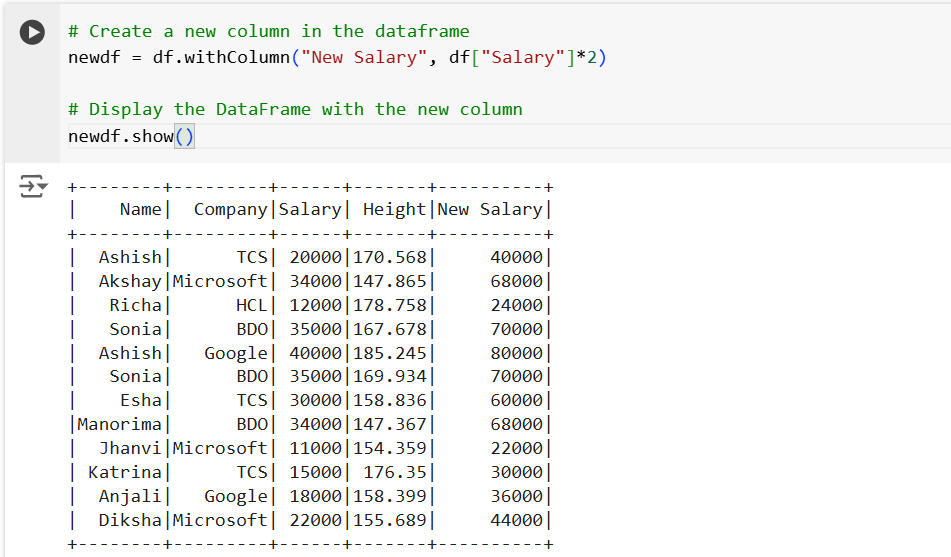Toggle the cell output actions icon
951x557 pixels.
coord(32,187)
